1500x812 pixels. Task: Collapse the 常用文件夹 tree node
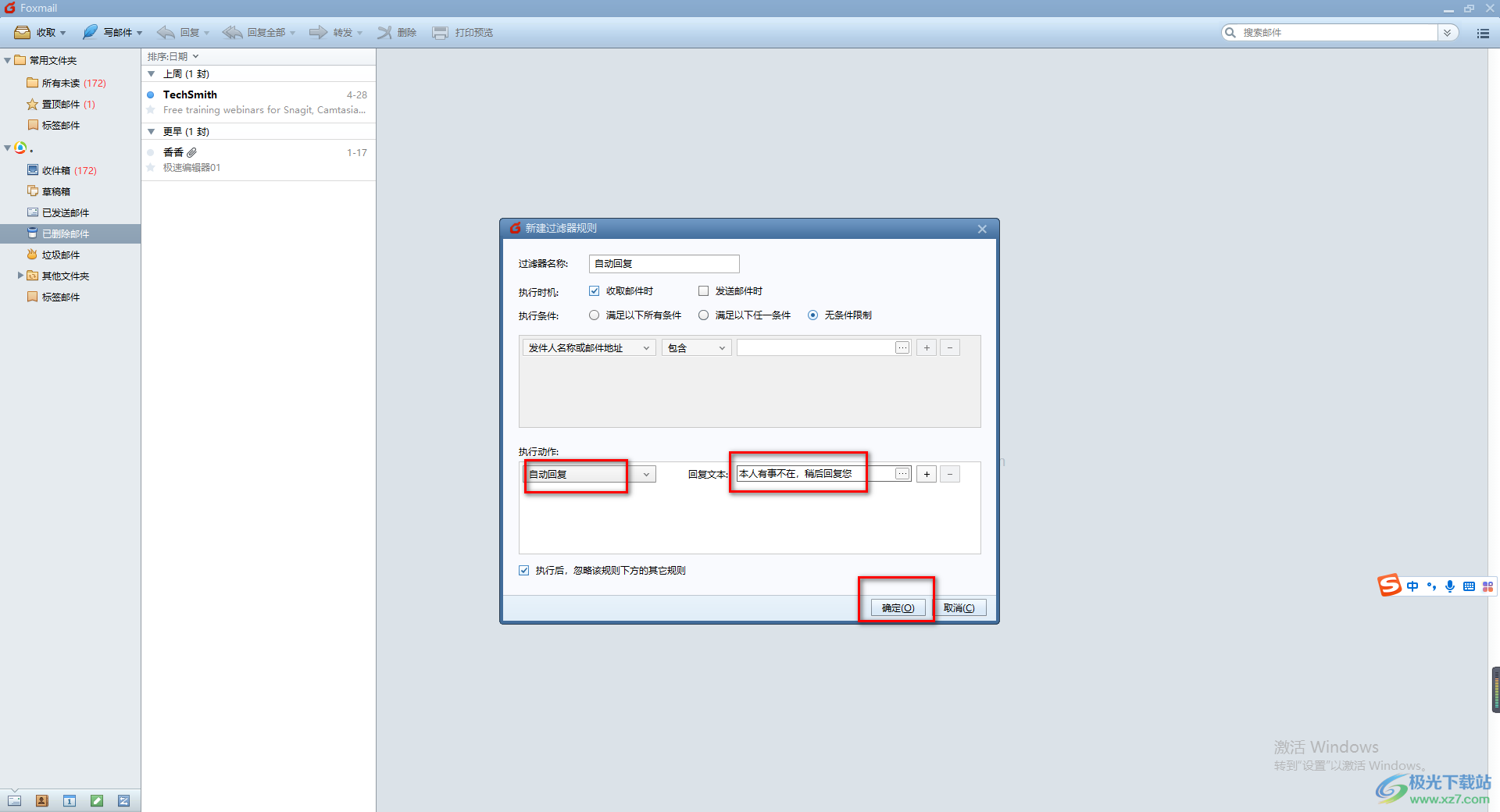[x=7, y=60]
